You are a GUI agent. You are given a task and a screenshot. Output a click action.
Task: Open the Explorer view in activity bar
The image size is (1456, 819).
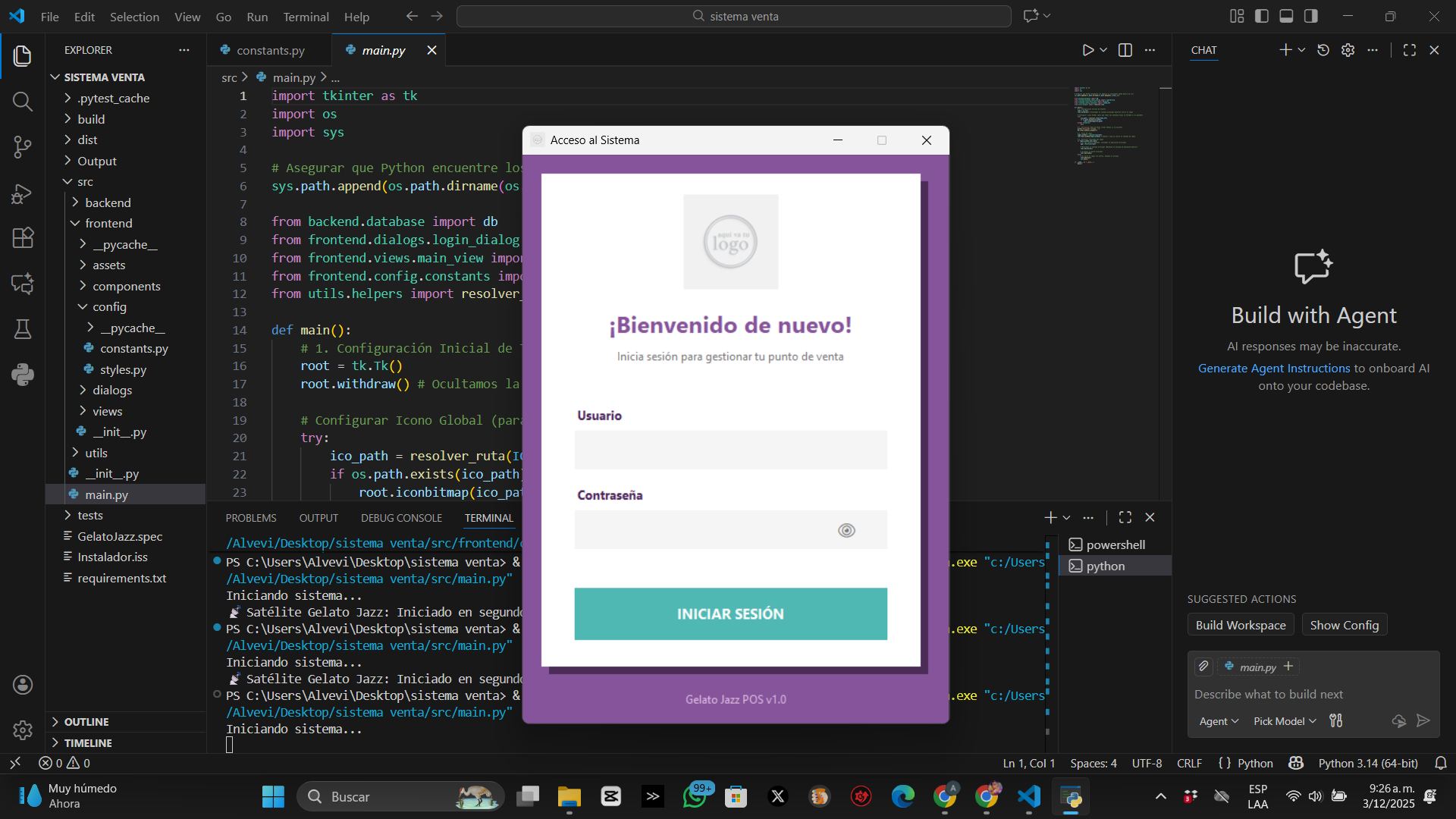(22, 55)
